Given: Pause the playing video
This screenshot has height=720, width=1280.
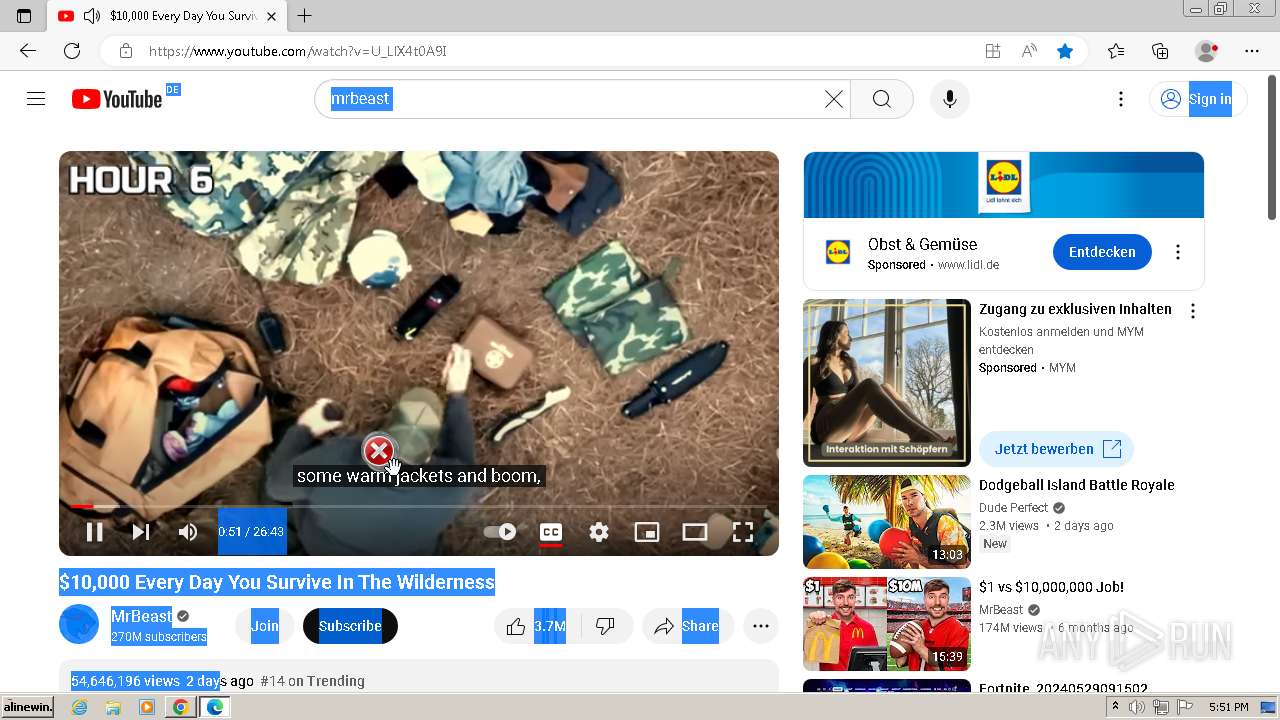Looking at the screenshot, I should click(x=94, y=532).
